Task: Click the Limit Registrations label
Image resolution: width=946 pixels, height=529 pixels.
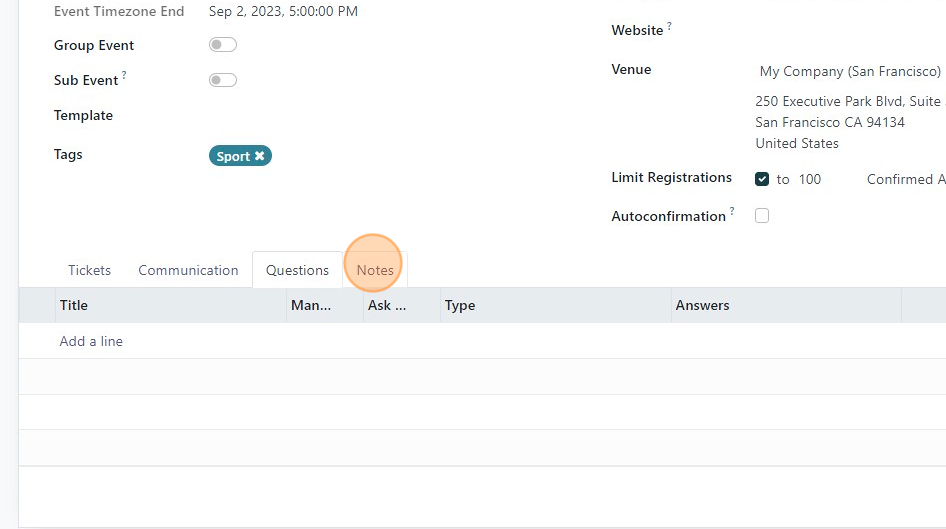Action: tap(671, 177)
